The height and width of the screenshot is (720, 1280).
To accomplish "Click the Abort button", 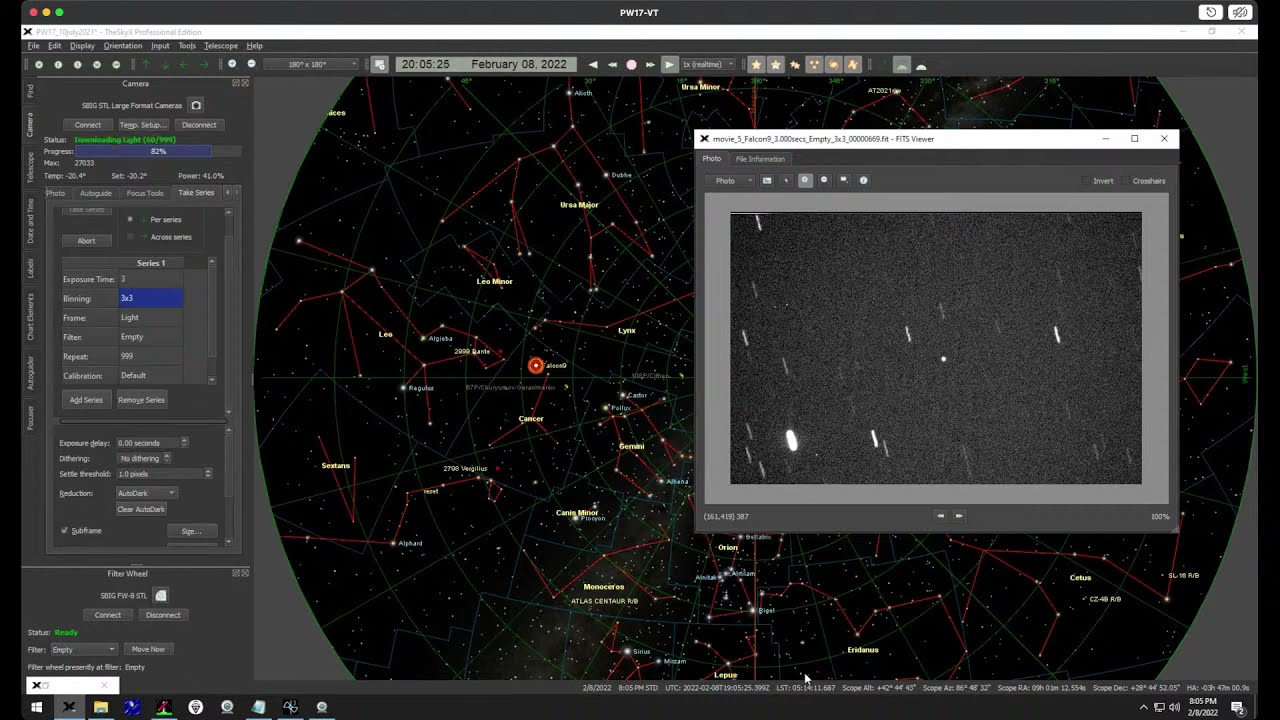I will (87, 241).
